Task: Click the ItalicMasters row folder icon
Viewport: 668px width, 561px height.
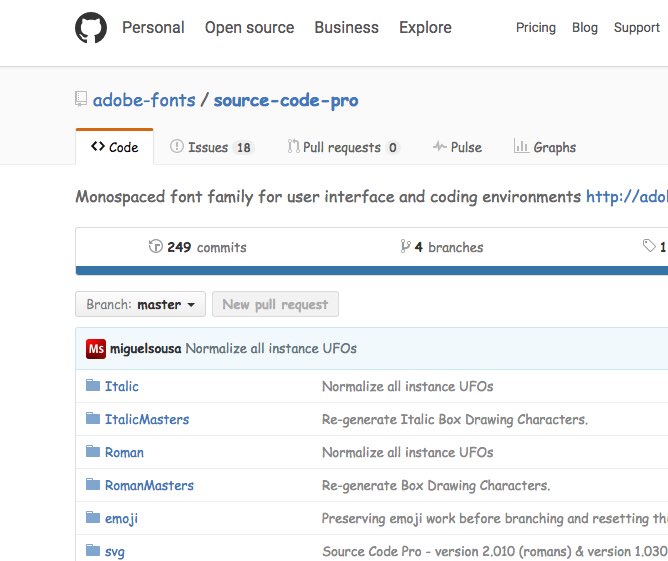Action: (93, 418)
